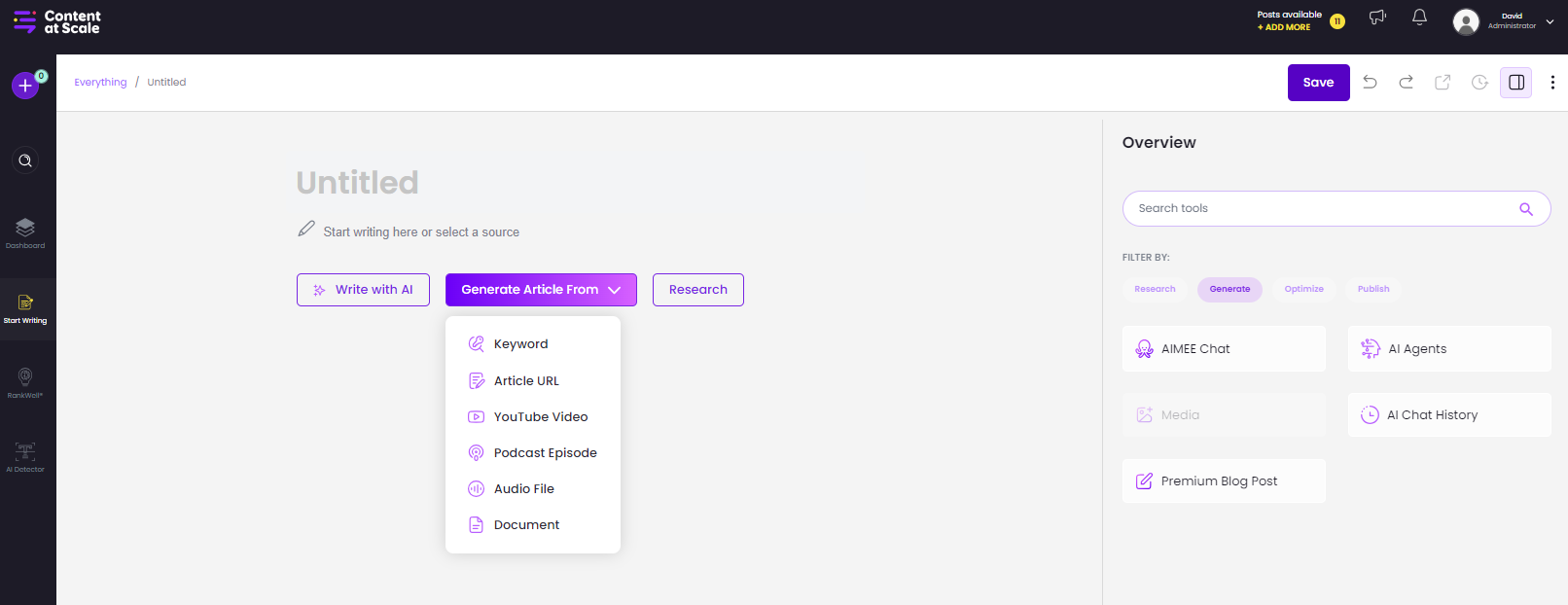1568x605 pixels.
Task: Select Start Writing in sidebar
Action: (x=25, y=309)
